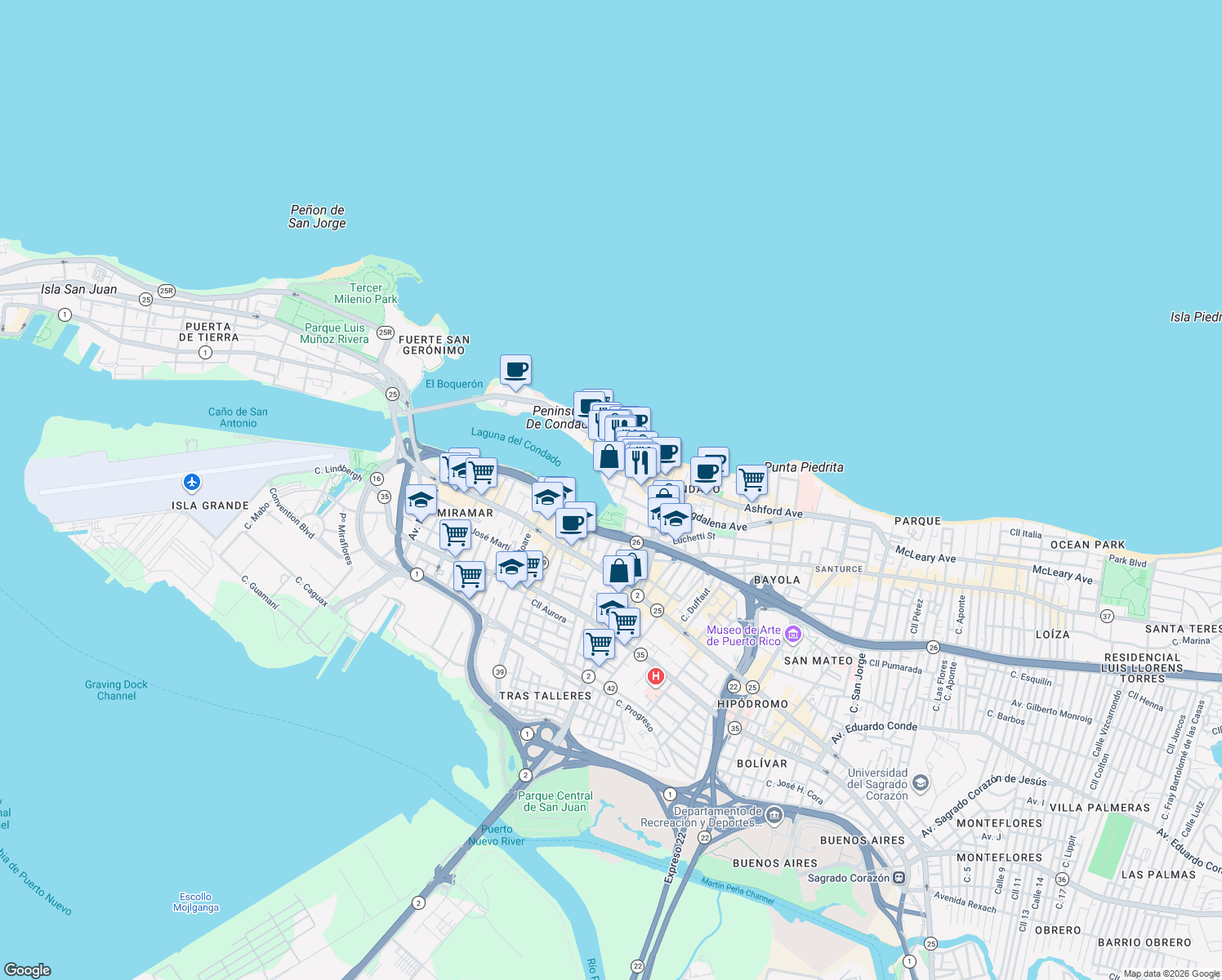1222x980 pixels.
Task: Click the Graving Dock Channel label
Action: tap(117, 690)
